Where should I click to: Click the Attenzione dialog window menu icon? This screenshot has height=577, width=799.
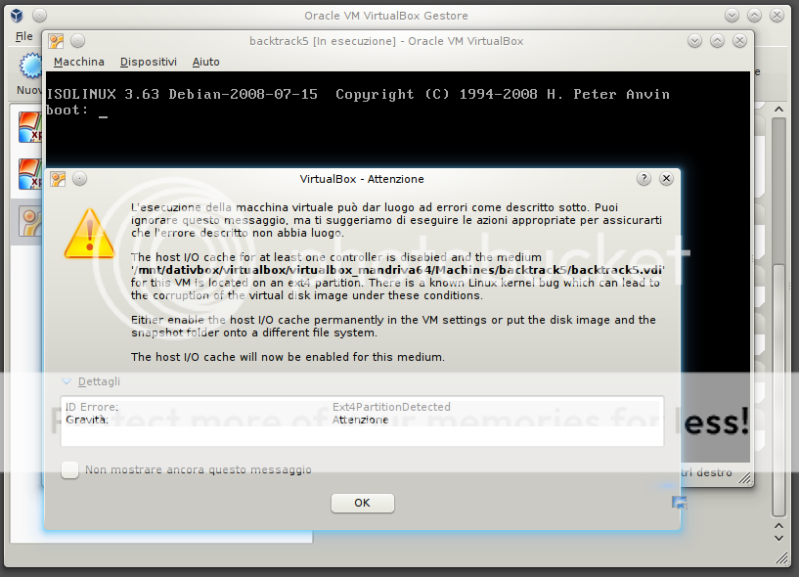(58, 179)
